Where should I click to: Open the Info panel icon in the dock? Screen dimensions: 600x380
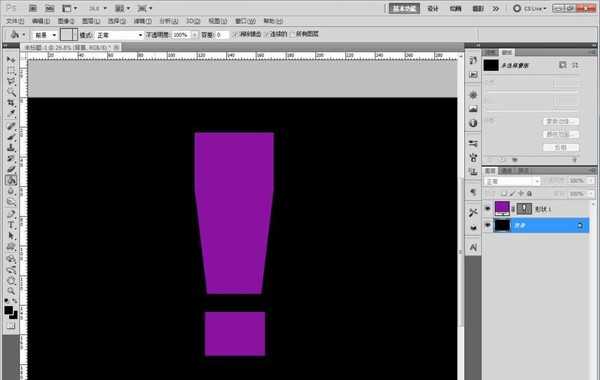tap(473, 123)
